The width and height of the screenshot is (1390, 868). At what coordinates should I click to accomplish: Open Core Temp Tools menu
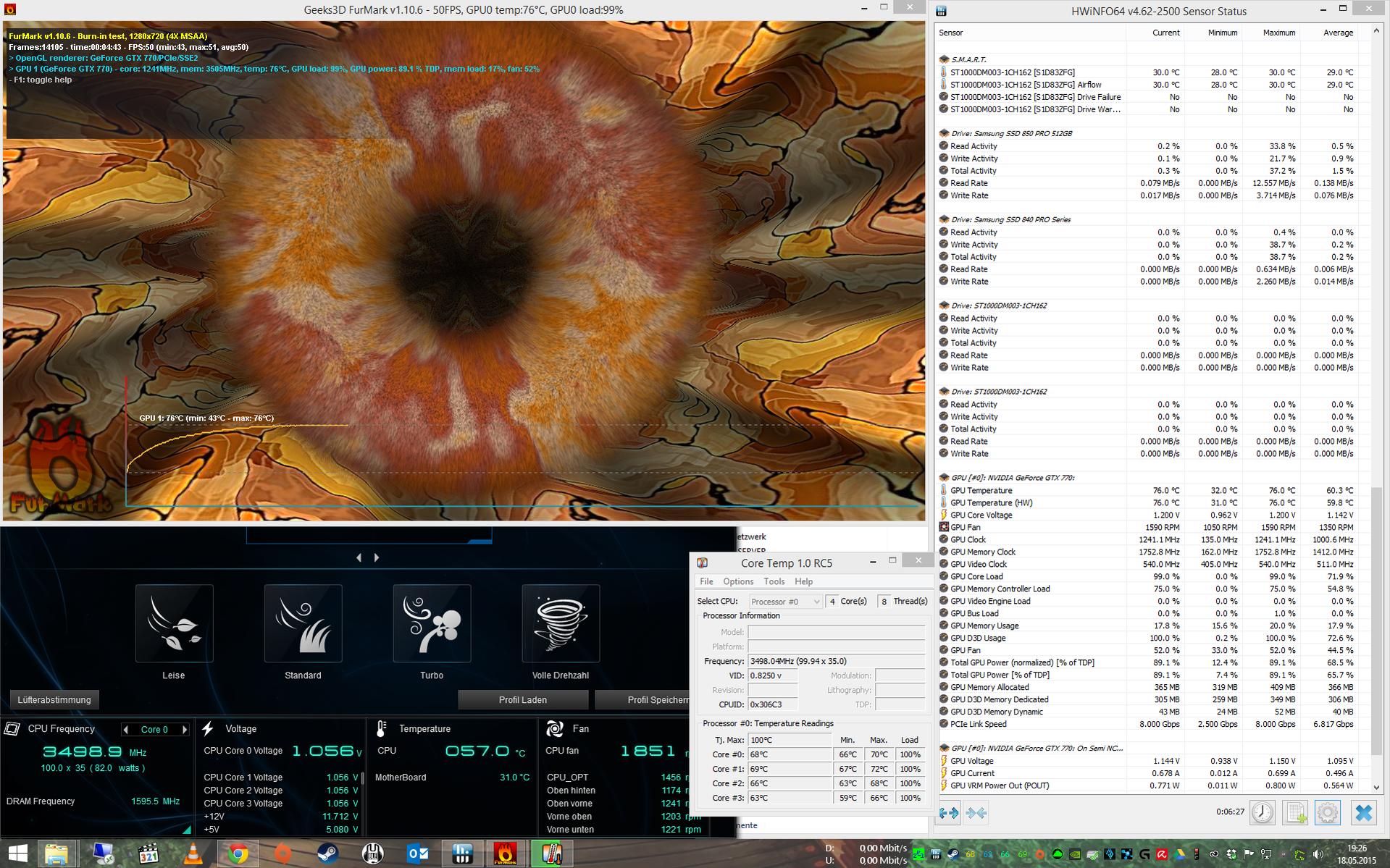coord(774,581)
